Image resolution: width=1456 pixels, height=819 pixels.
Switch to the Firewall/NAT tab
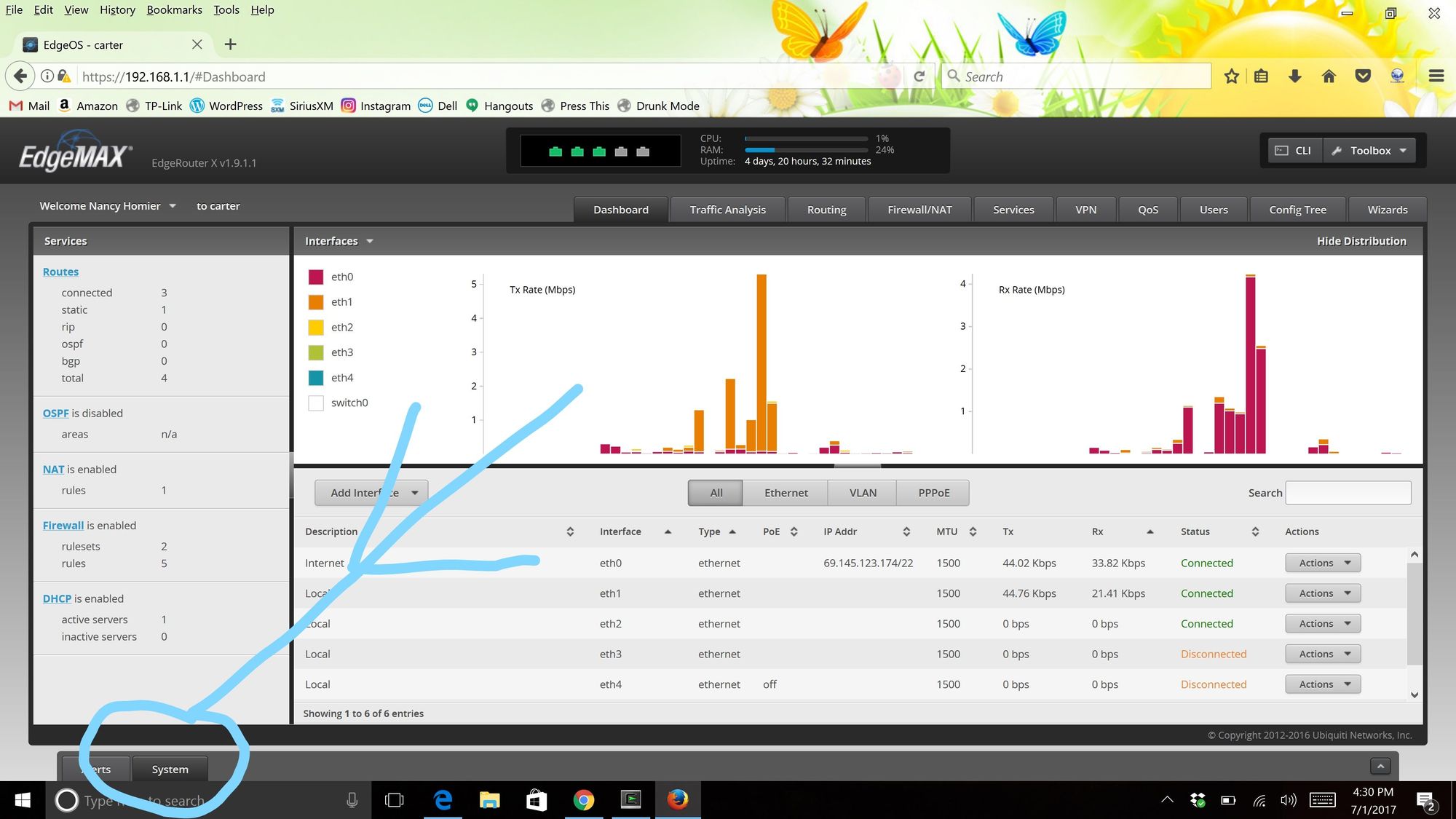(x=919, y=210)
